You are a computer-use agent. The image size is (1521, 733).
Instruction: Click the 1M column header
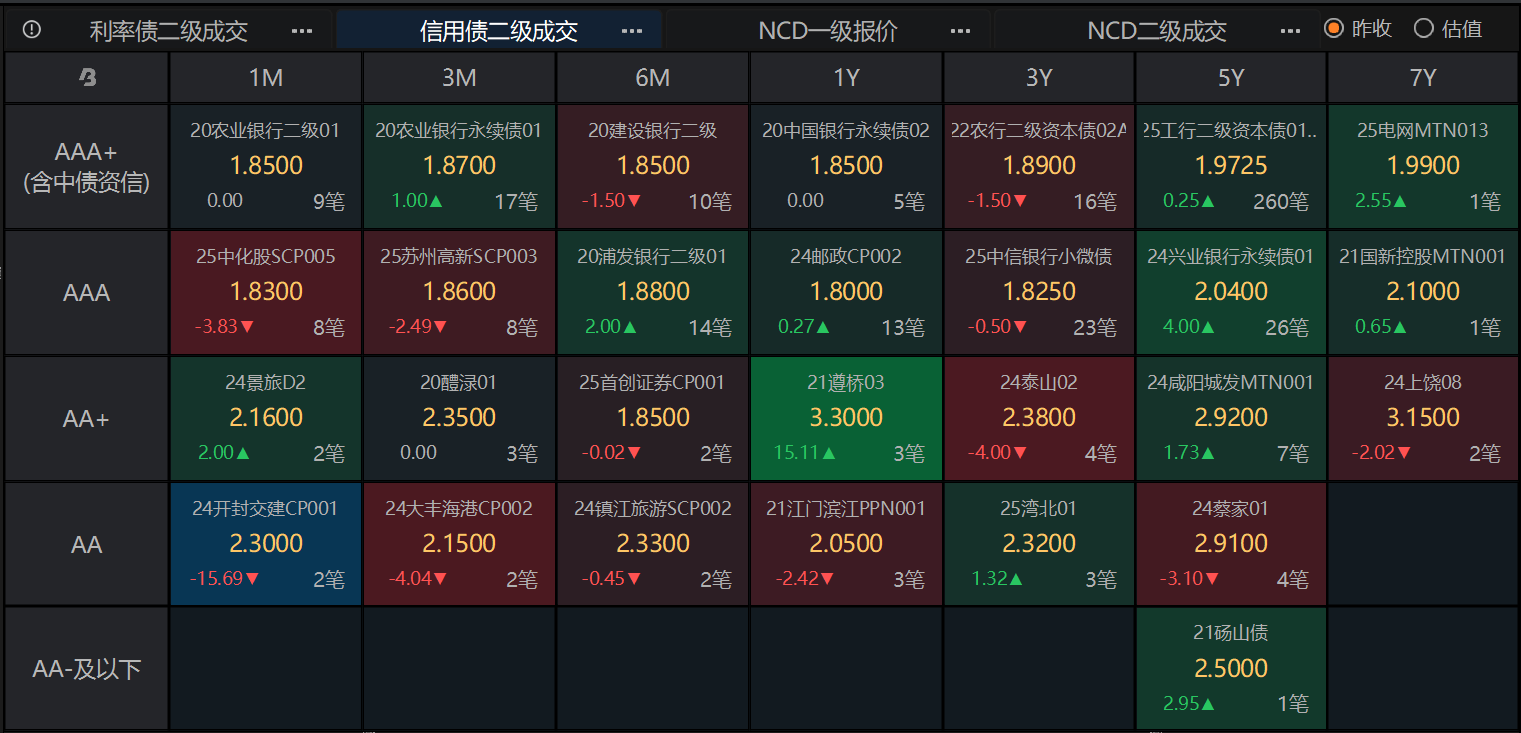[x=265, y=77]
